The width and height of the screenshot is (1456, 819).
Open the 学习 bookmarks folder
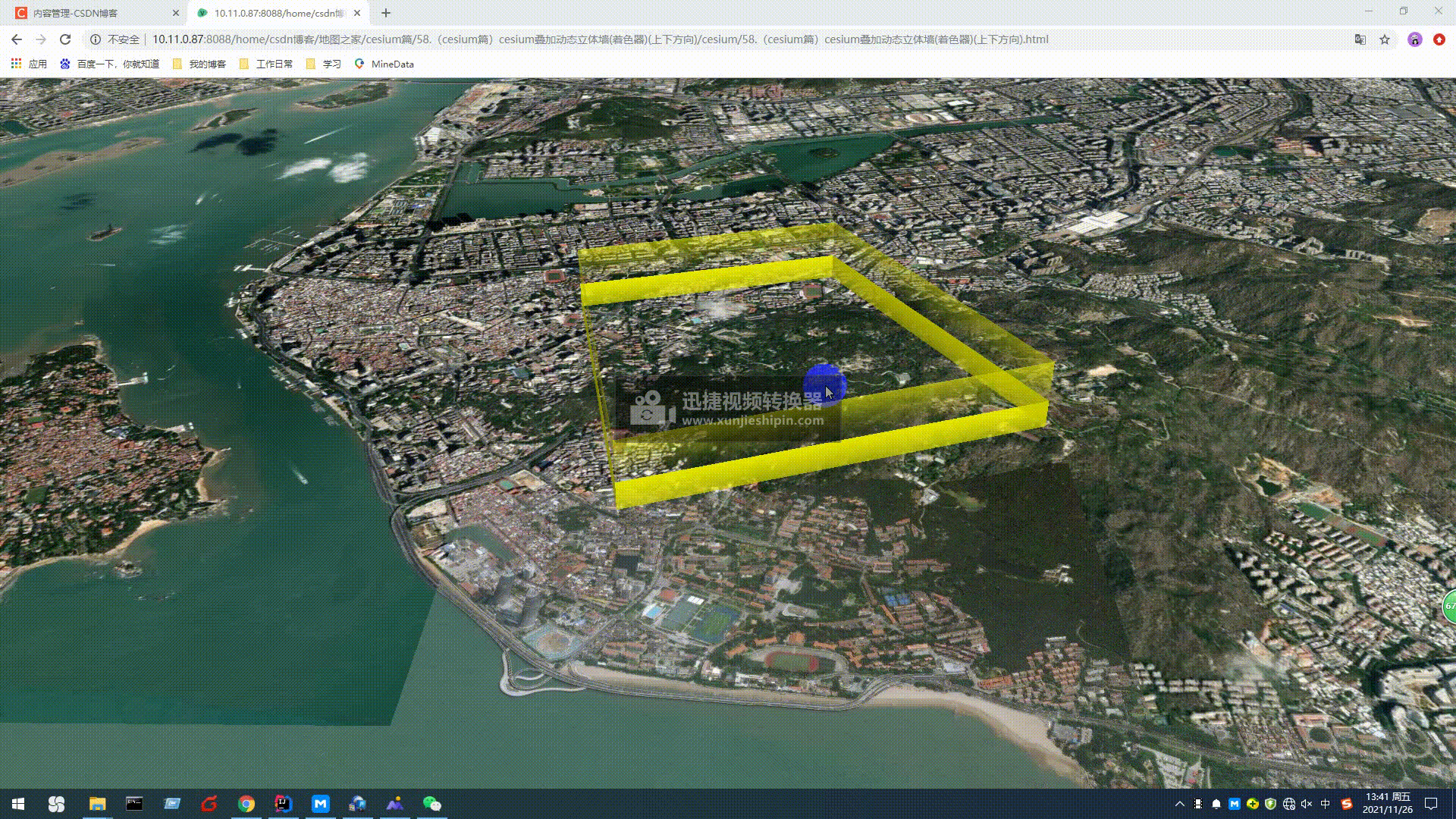324,64
